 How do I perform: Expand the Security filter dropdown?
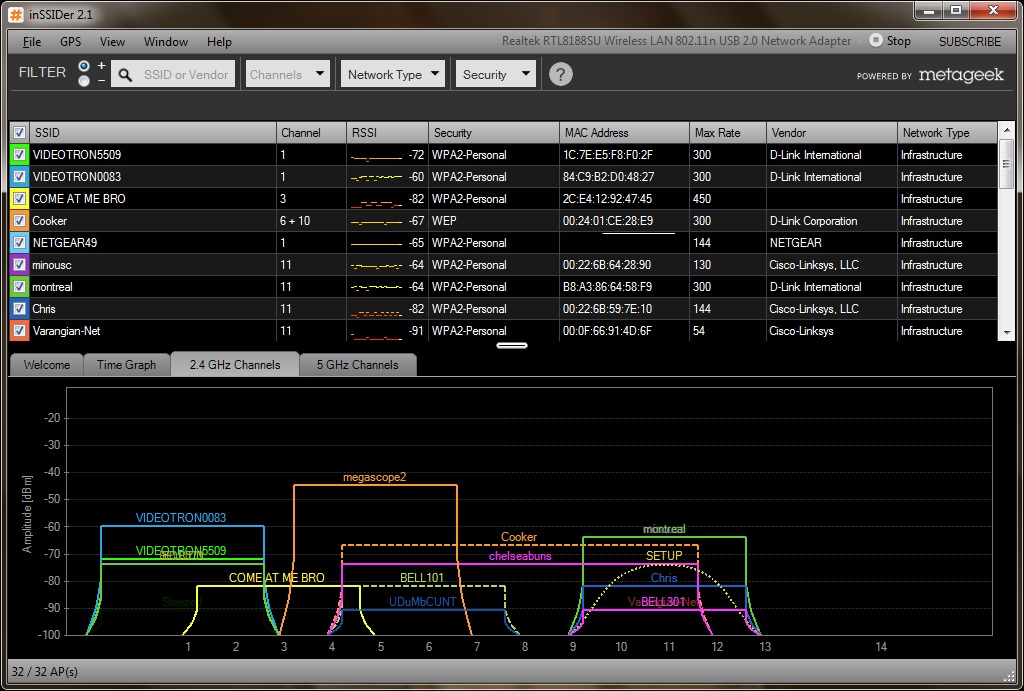(x=497, y=74)
